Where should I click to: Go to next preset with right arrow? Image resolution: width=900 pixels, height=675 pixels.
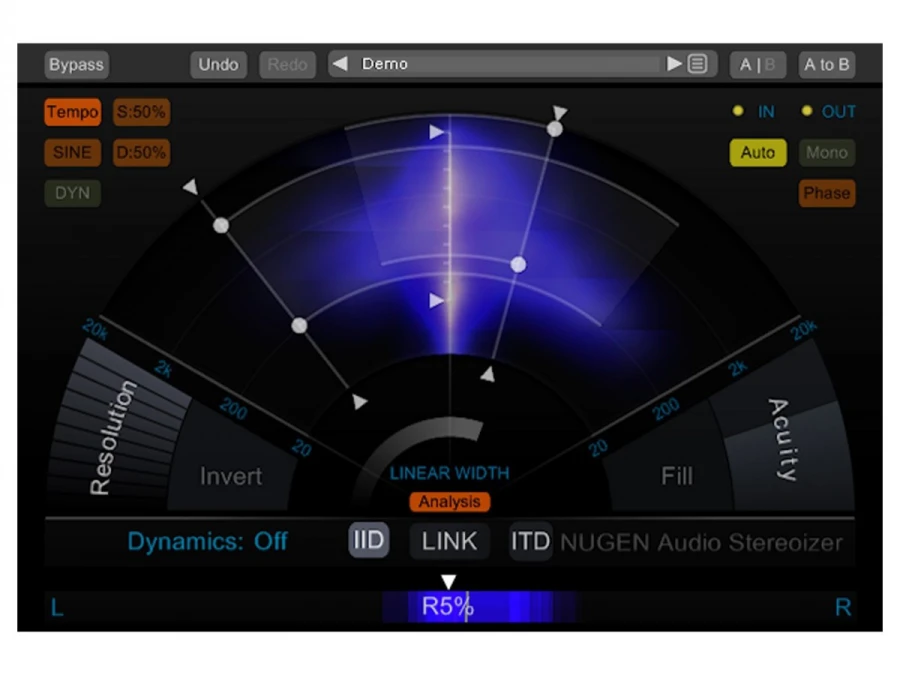click(674, 64)
